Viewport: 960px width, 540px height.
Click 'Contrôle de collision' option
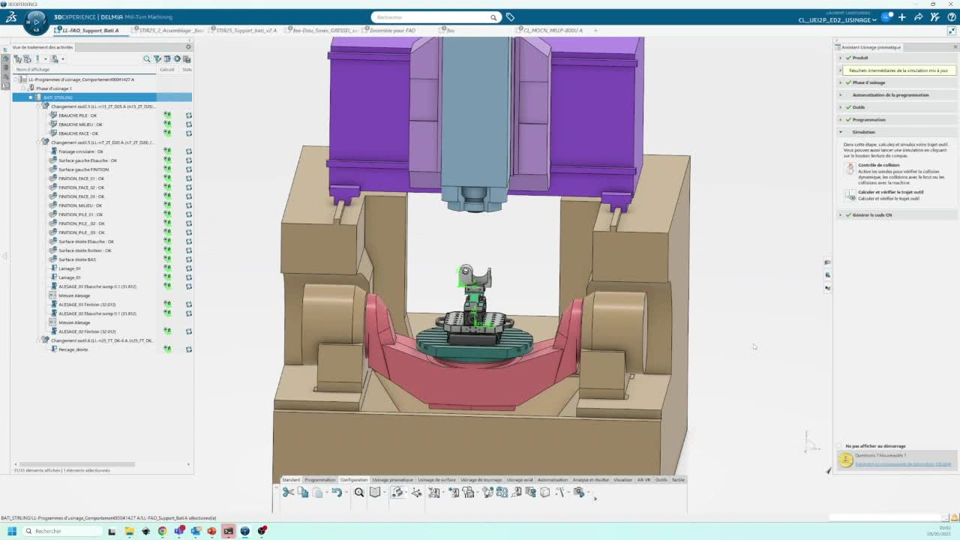880,165
